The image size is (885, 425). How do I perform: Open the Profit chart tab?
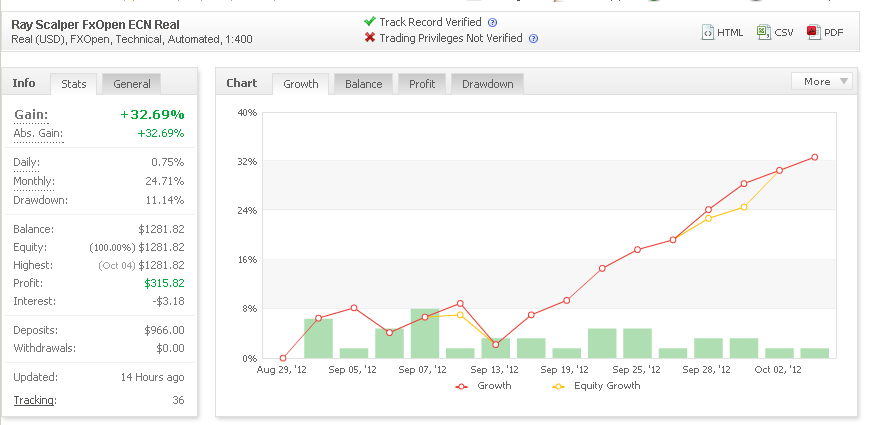tap(422, 84)
